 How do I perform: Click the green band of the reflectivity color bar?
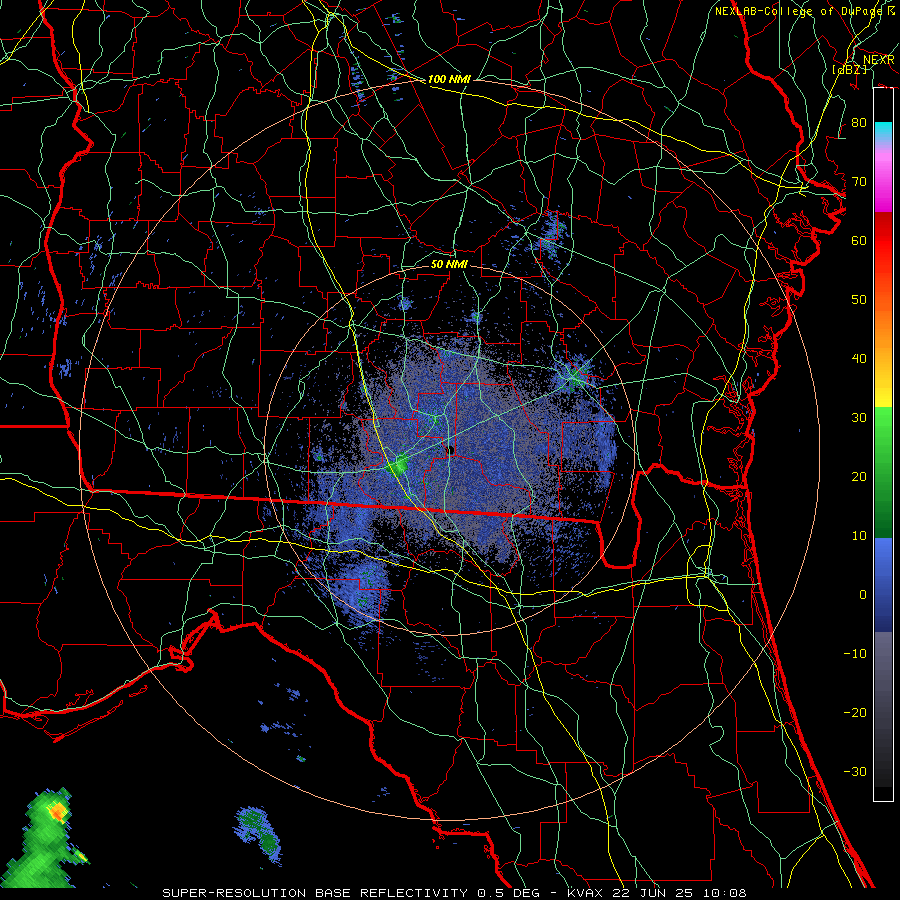point(883,472)
